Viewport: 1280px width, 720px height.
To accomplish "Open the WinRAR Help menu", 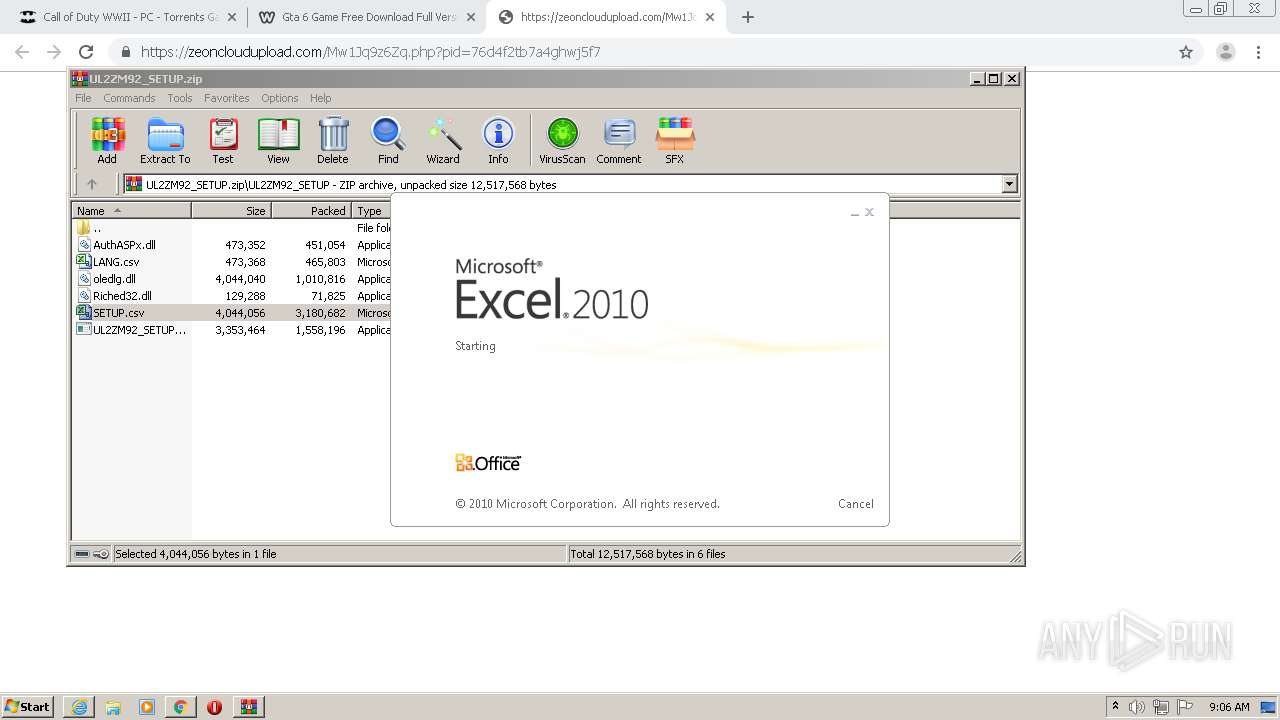I will [x=320, y=98].
